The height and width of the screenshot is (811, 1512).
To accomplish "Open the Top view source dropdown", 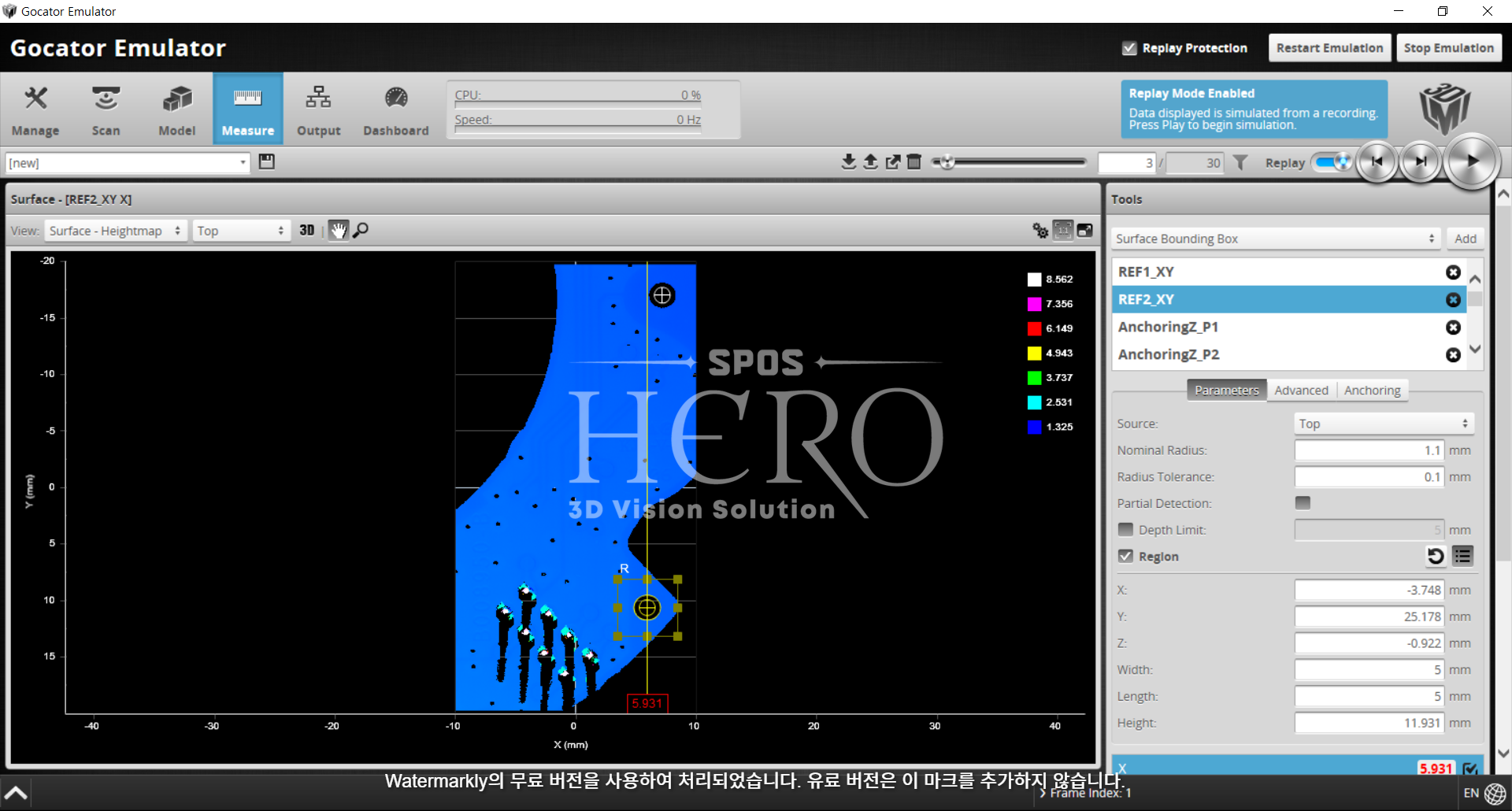I will pos(241,231).
